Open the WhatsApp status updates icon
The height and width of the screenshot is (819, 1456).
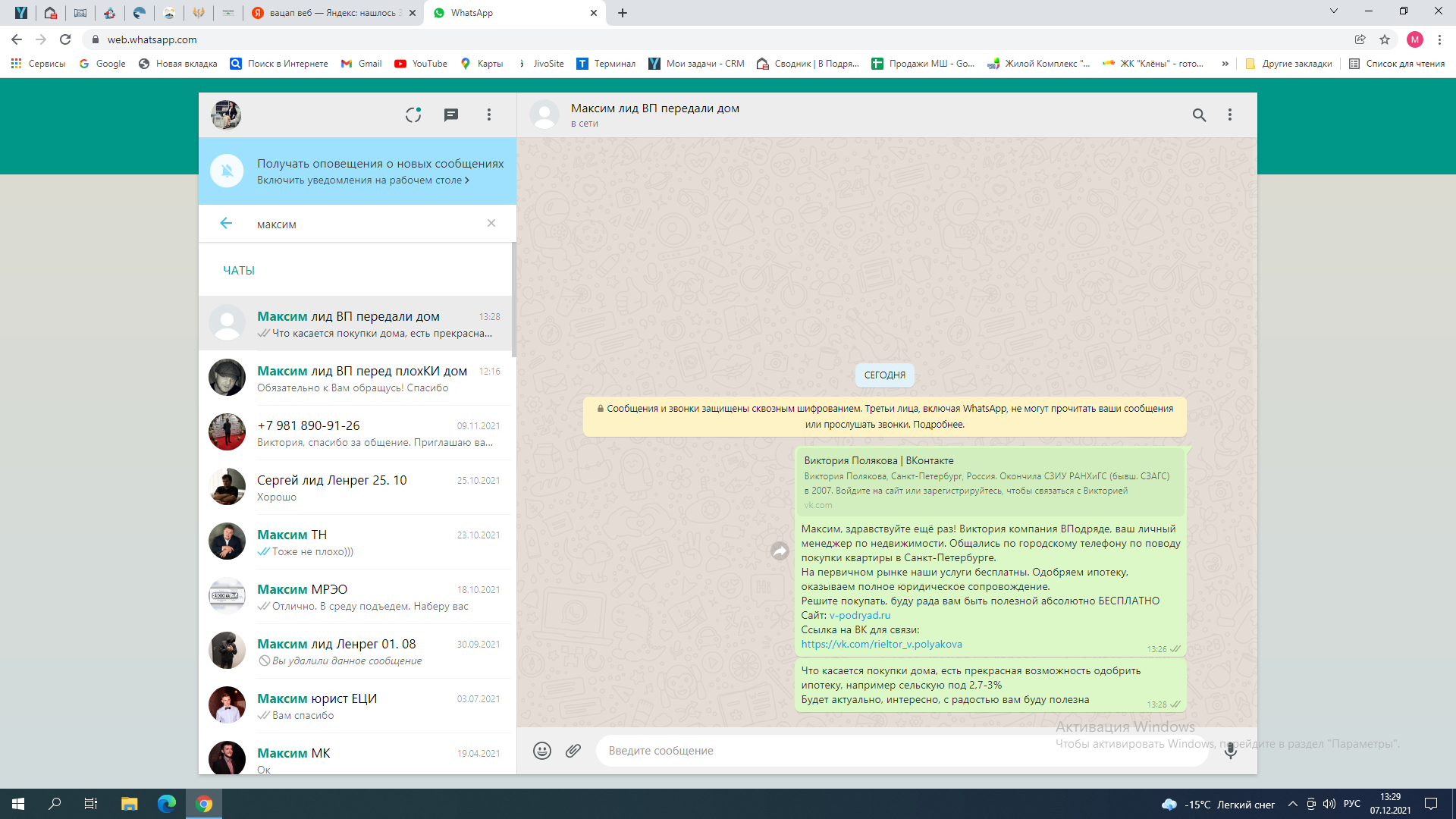413,115
